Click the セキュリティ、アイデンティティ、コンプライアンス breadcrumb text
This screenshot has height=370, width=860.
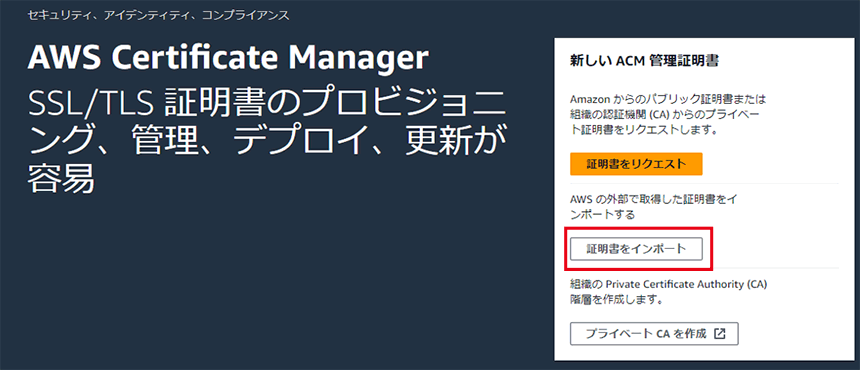click(159, 15)
